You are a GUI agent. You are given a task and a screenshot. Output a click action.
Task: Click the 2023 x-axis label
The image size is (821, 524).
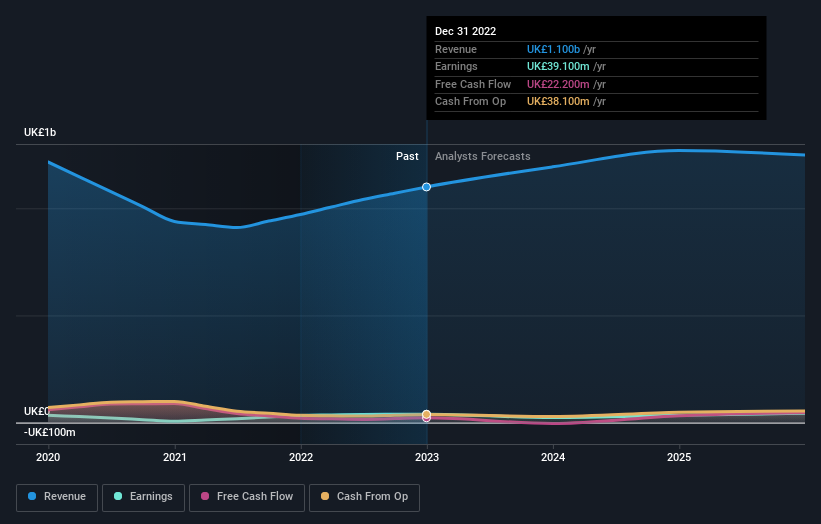[427, 457]
